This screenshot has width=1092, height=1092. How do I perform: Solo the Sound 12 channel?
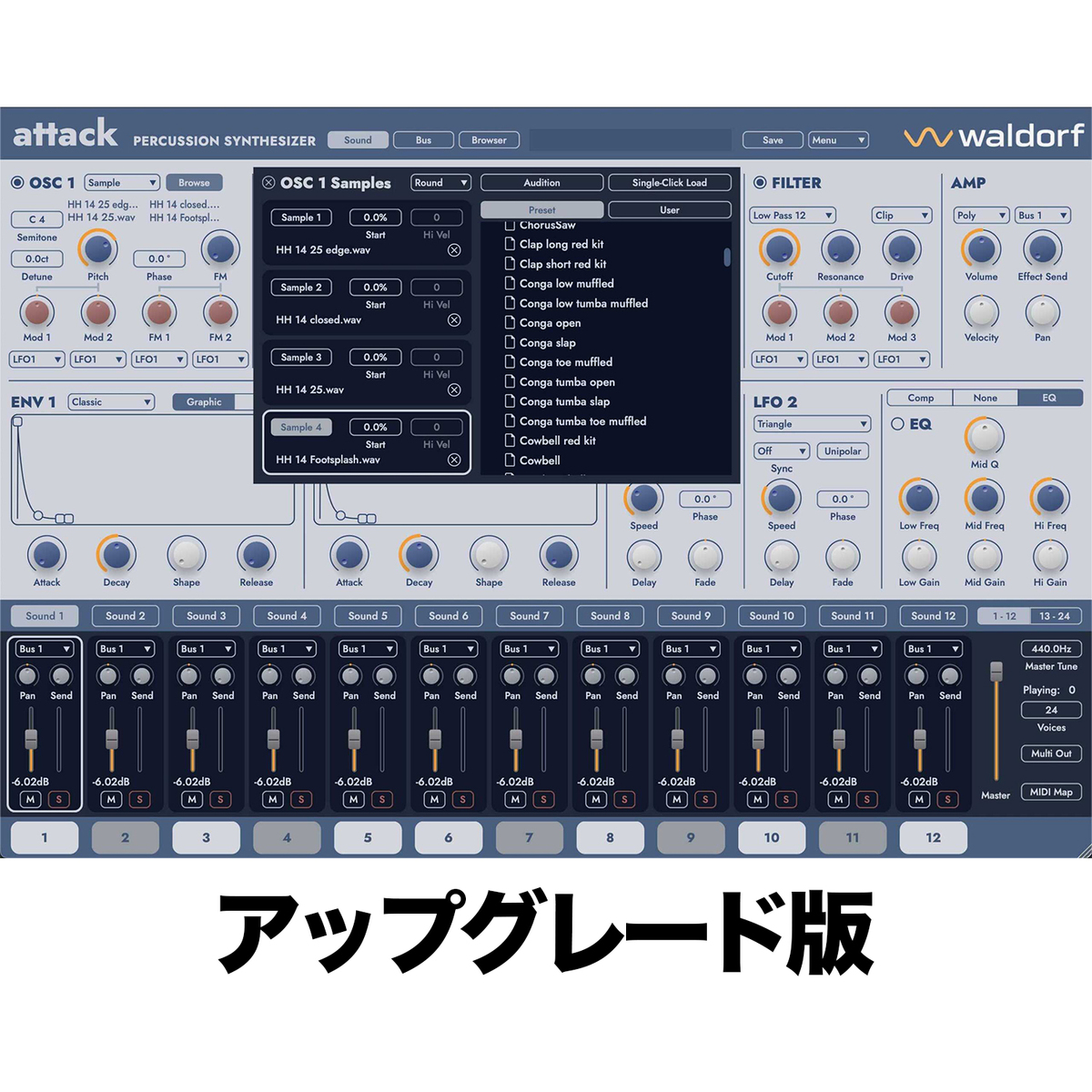pyautogui.click(x=948, y=799)
